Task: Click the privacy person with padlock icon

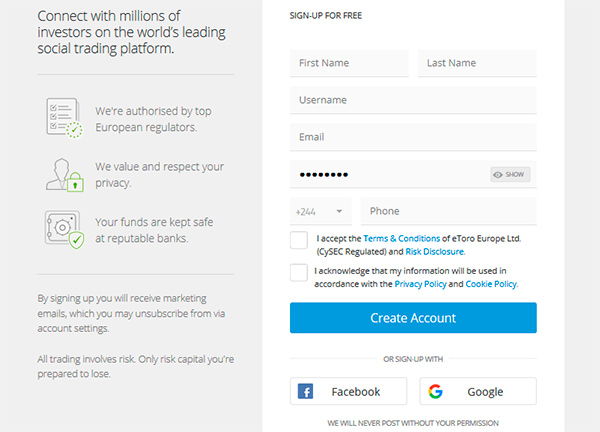Action: pyautogui.click(x=65, y=175)
